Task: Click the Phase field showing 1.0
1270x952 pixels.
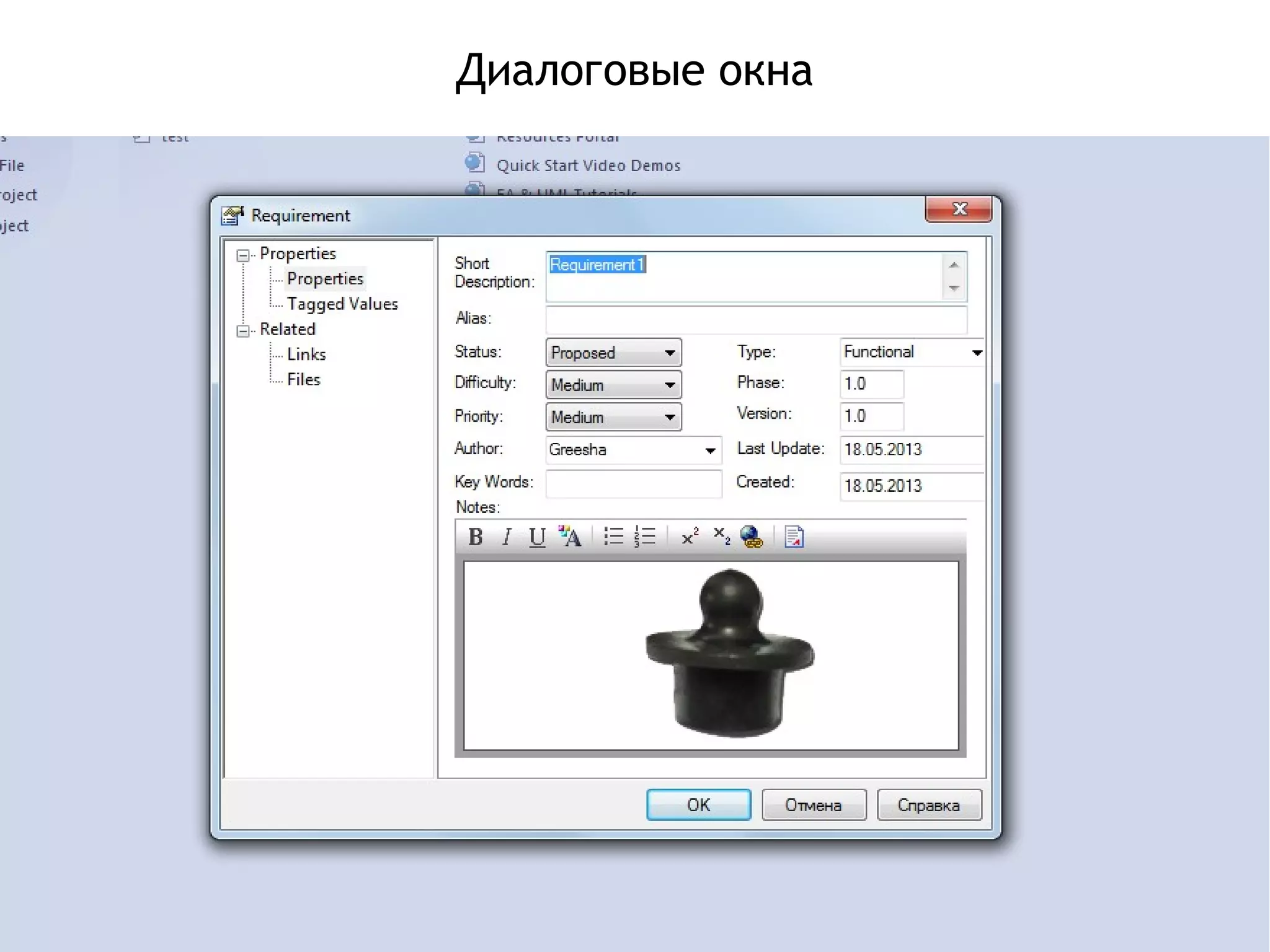Action: [871, 384]
